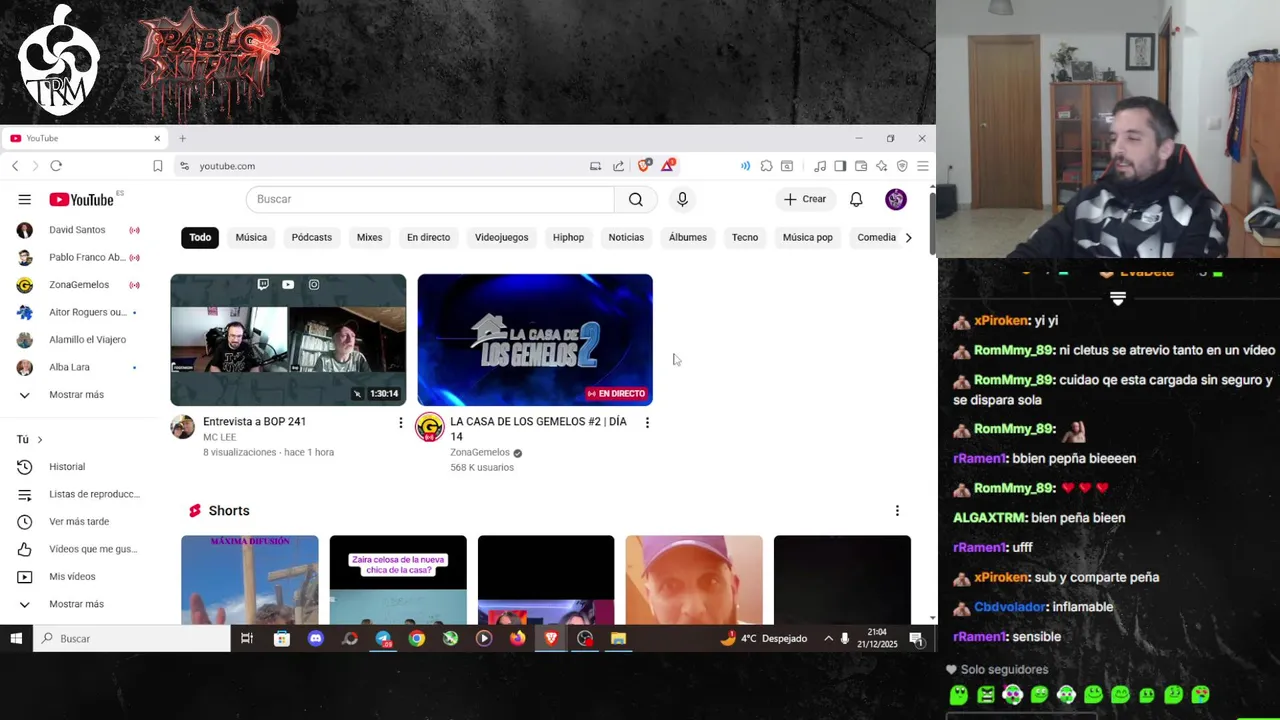
Task: Select the Mixes filter chip
Action: coord(369,237)
